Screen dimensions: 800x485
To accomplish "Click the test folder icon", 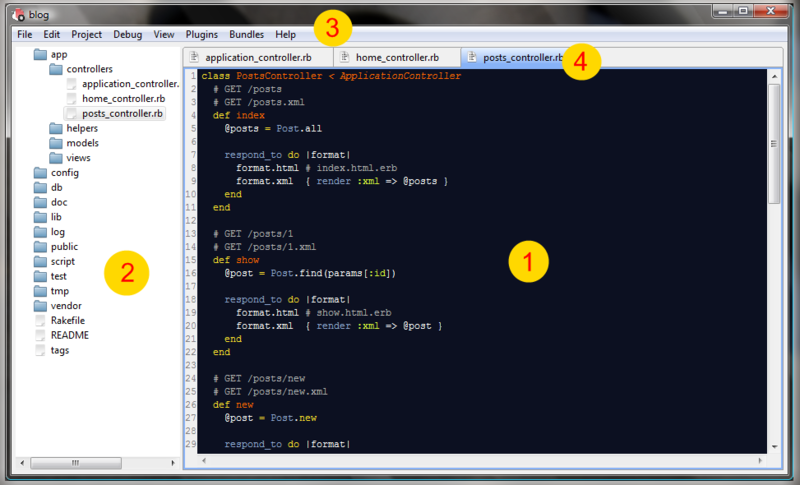I will click(40, 276).
